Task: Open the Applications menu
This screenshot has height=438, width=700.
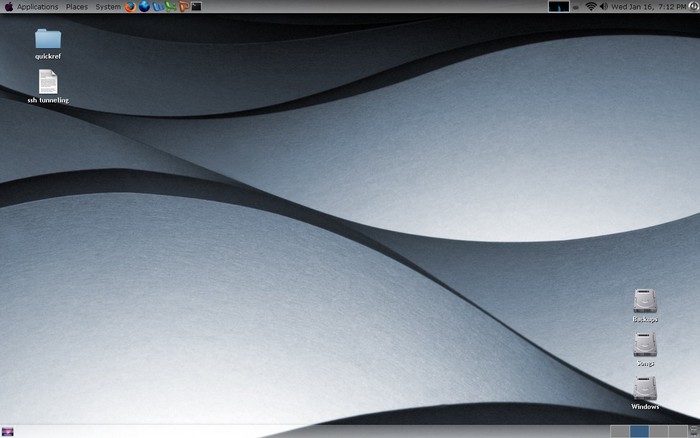Action: [x=37, y=7]
